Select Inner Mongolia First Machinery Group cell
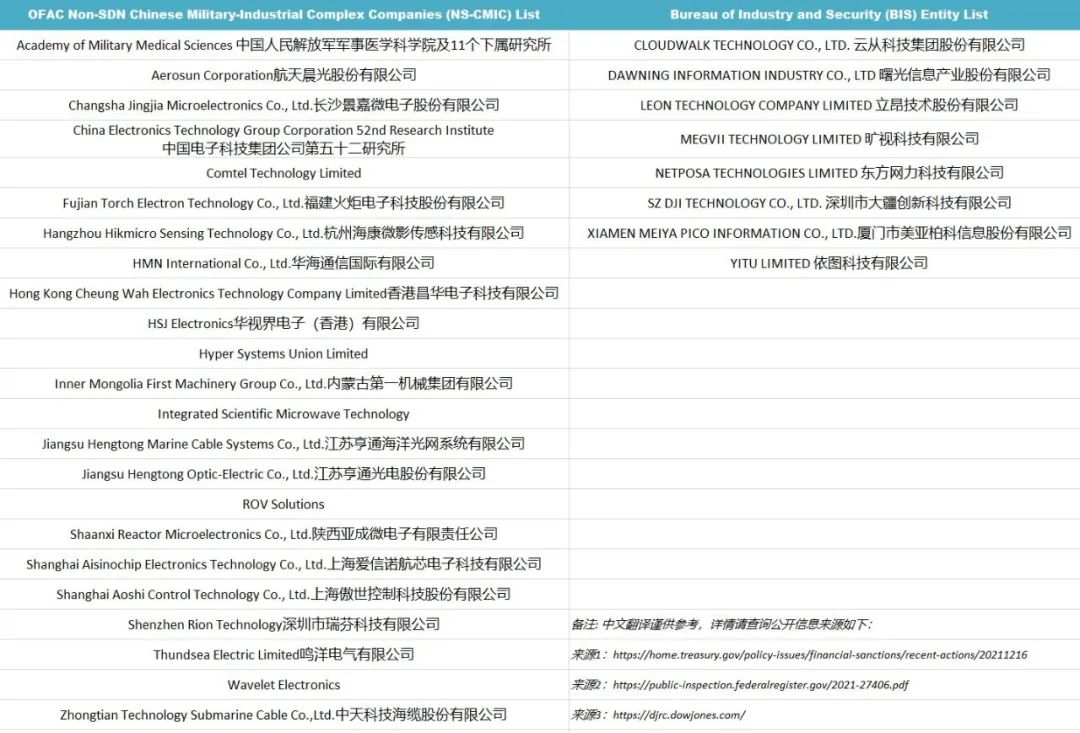The height and width of the screenshot is (733, 1080). [284, 384]
